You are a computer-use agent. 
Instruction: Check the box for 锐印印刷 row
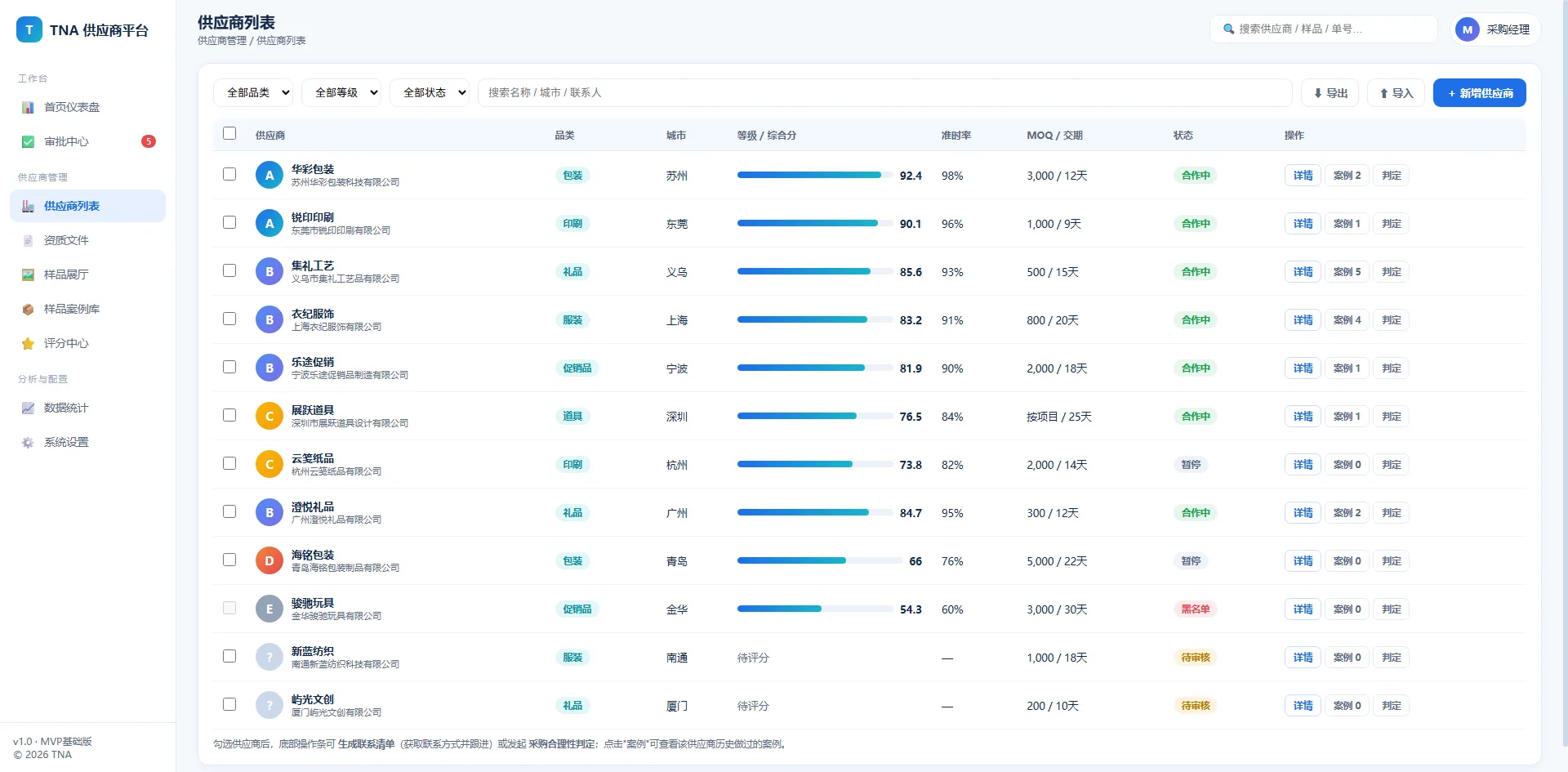[x=229, y=222]
